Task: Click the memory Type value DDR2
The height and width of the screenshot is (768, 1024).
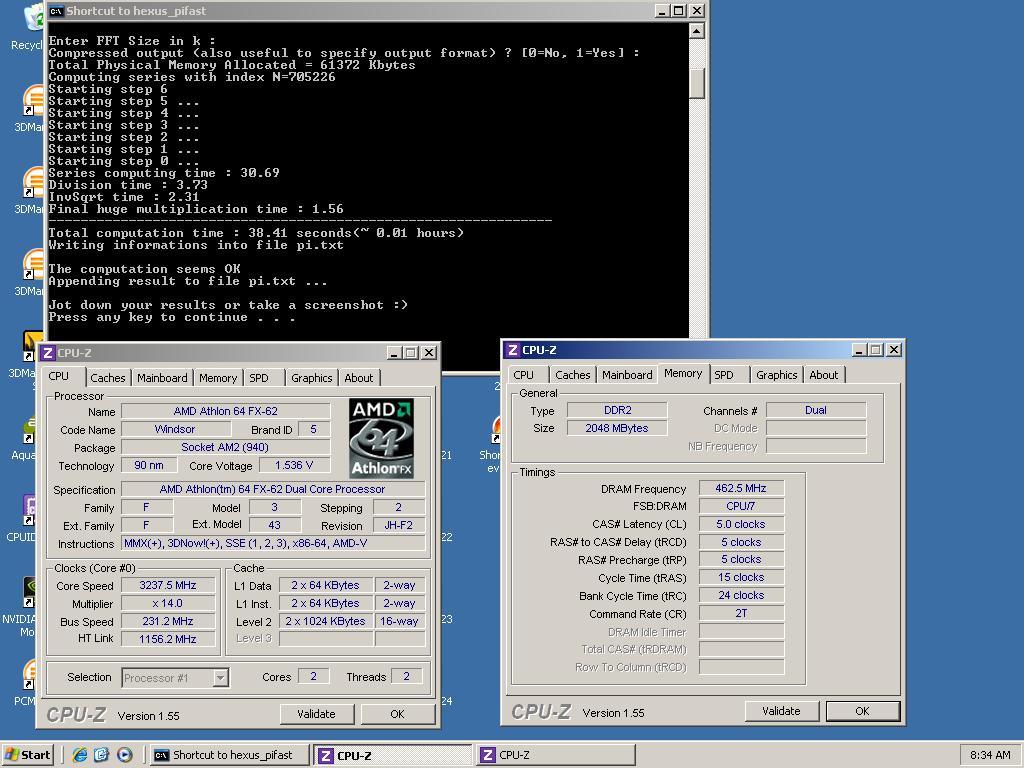Action: 617,410
